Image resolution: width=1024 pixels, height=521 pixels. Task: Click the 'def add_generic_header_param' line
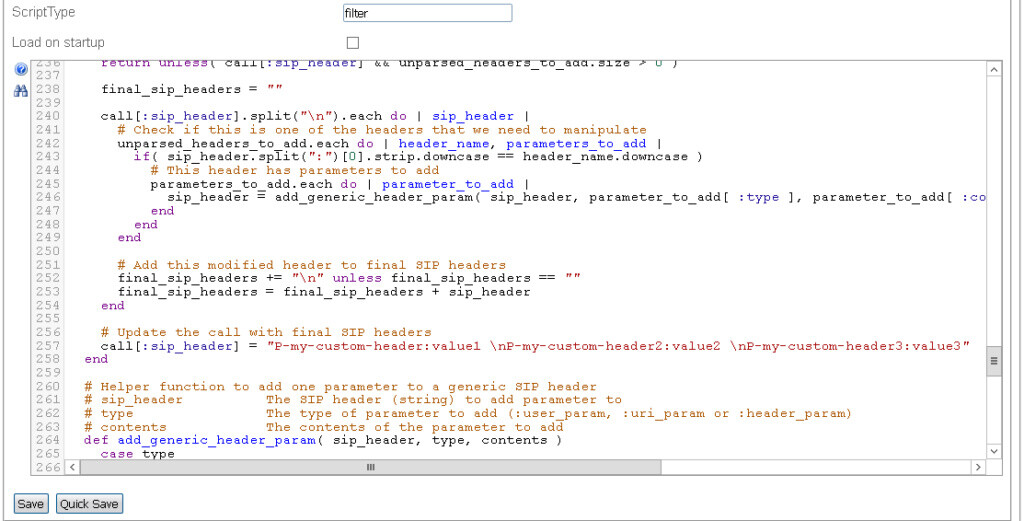tap(323, 440)
